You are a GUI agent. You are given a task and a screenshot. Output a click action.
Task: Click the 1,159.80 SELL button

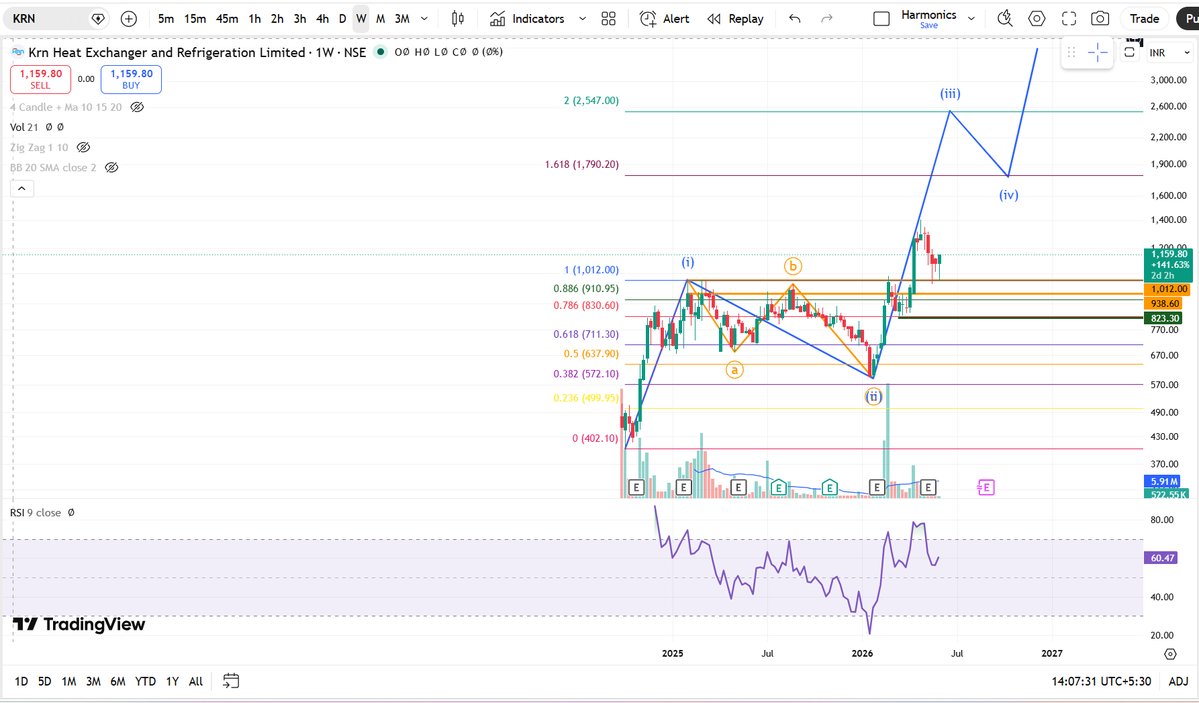tap(41, 79)
